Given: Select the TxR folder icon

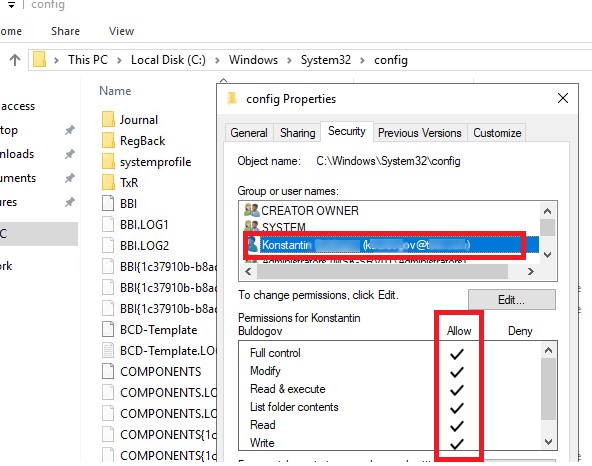Looking at the screenshot, I should tap(108, 182).
